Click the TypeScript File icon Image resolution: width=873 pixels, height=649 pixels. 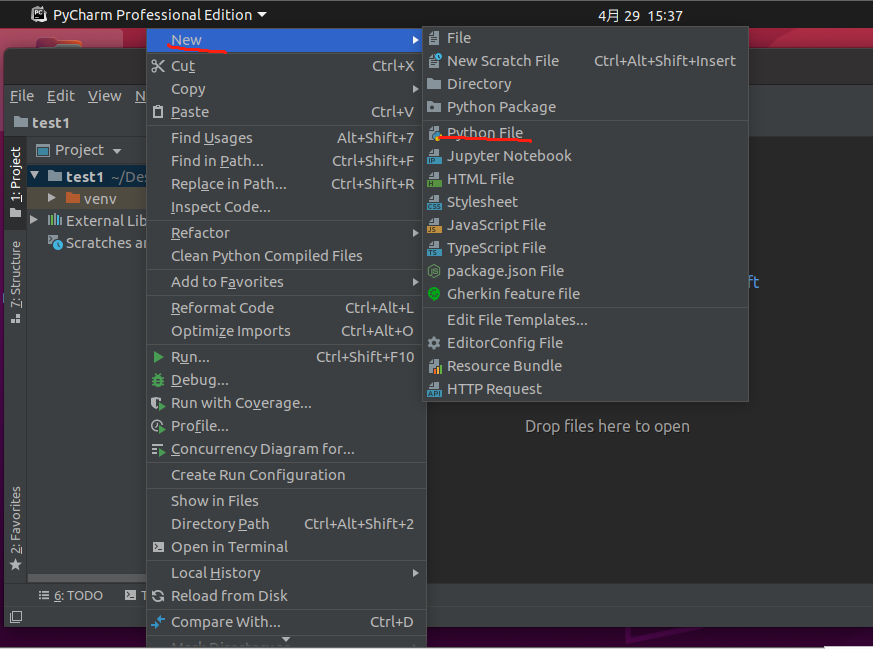click(x=434, y=248)
